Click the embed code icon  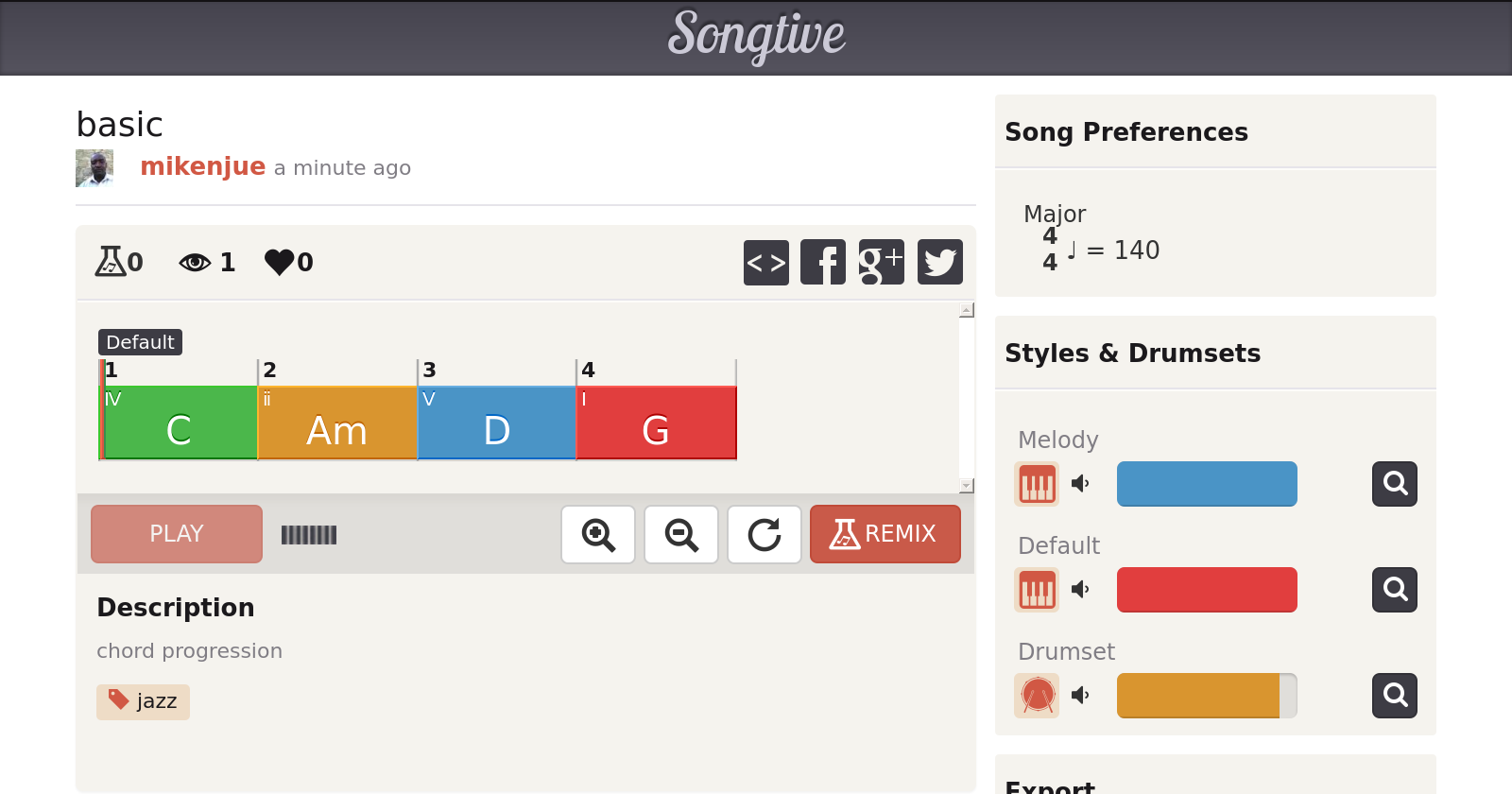[765, 262]
